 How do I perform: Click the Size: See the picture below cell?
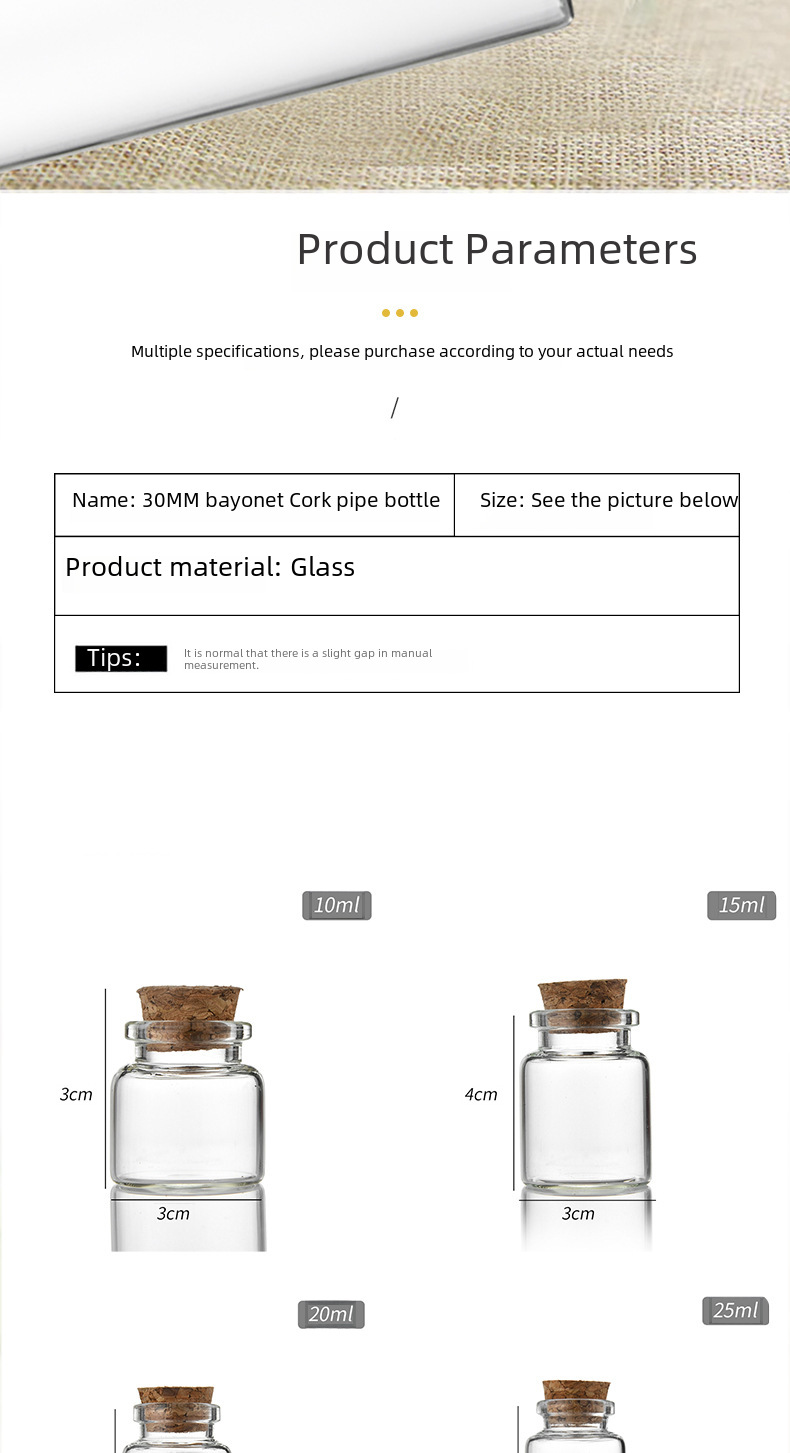tap(608, 501)
